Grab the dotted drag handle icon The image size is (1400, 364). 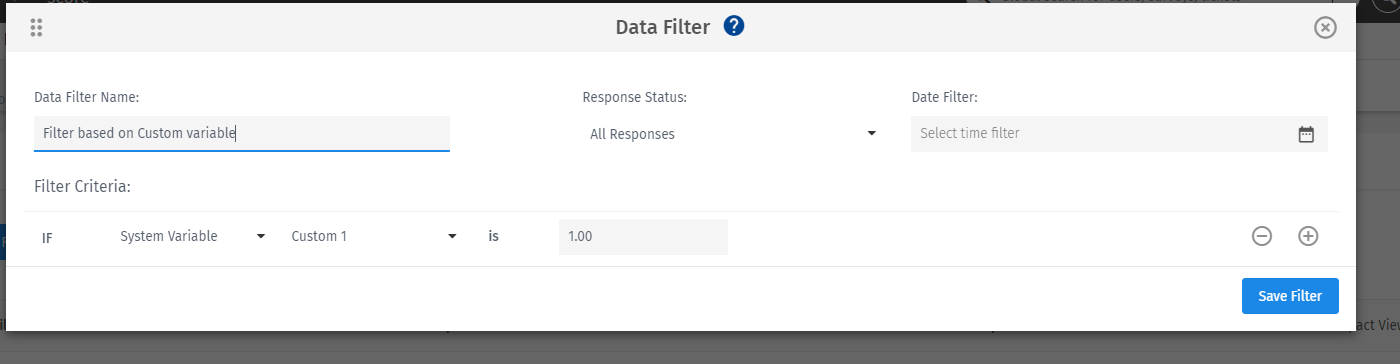click(36, 28)
